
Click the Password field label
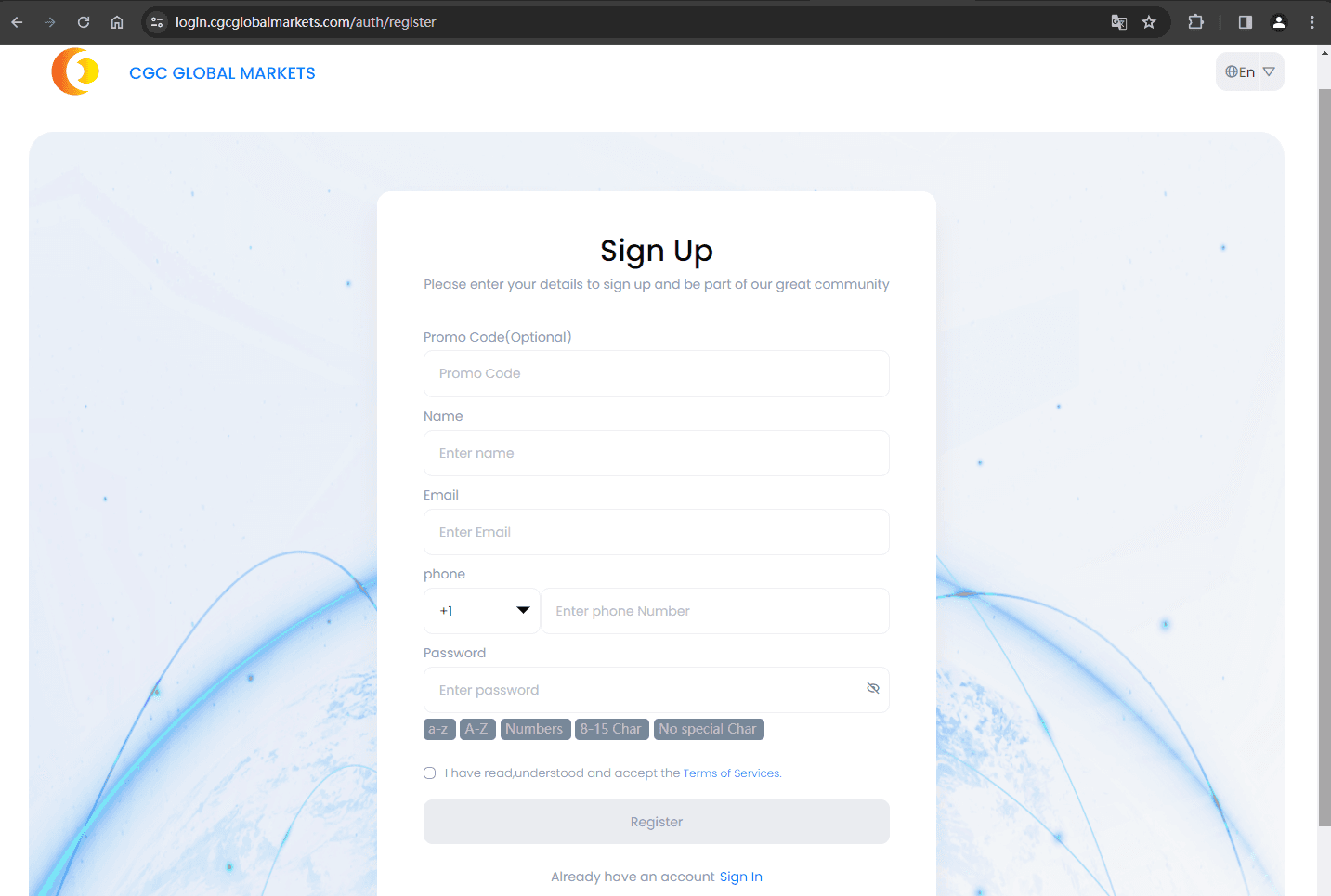[x=455, y=653]
